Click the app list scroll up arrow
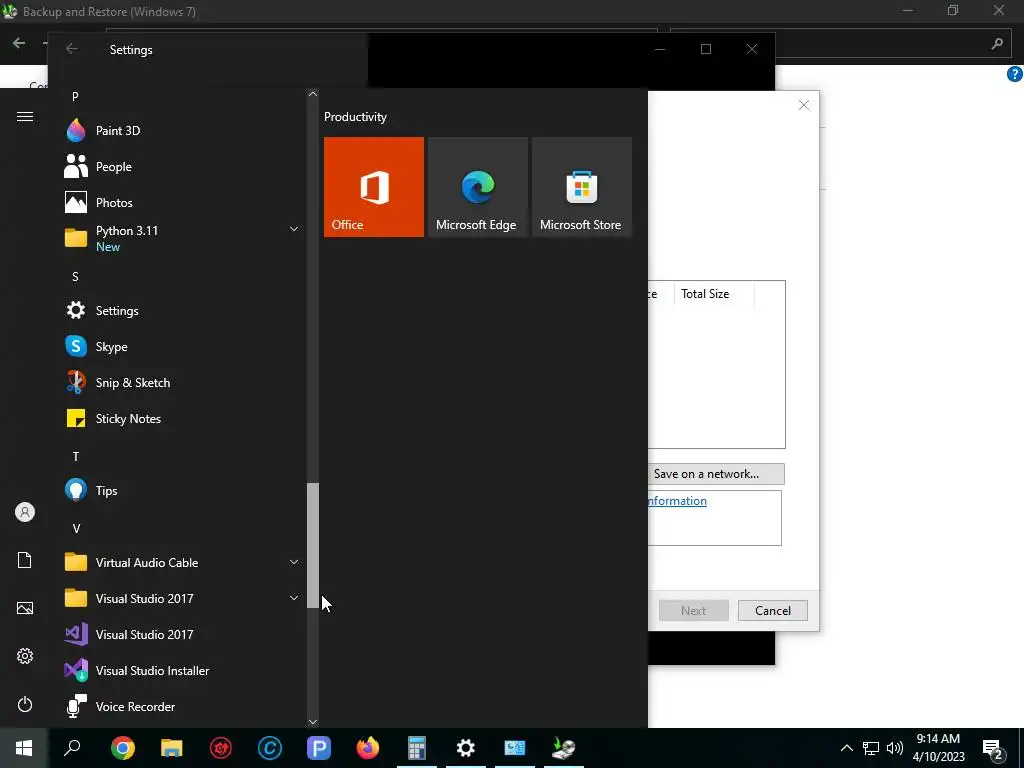 pos(313,94)
